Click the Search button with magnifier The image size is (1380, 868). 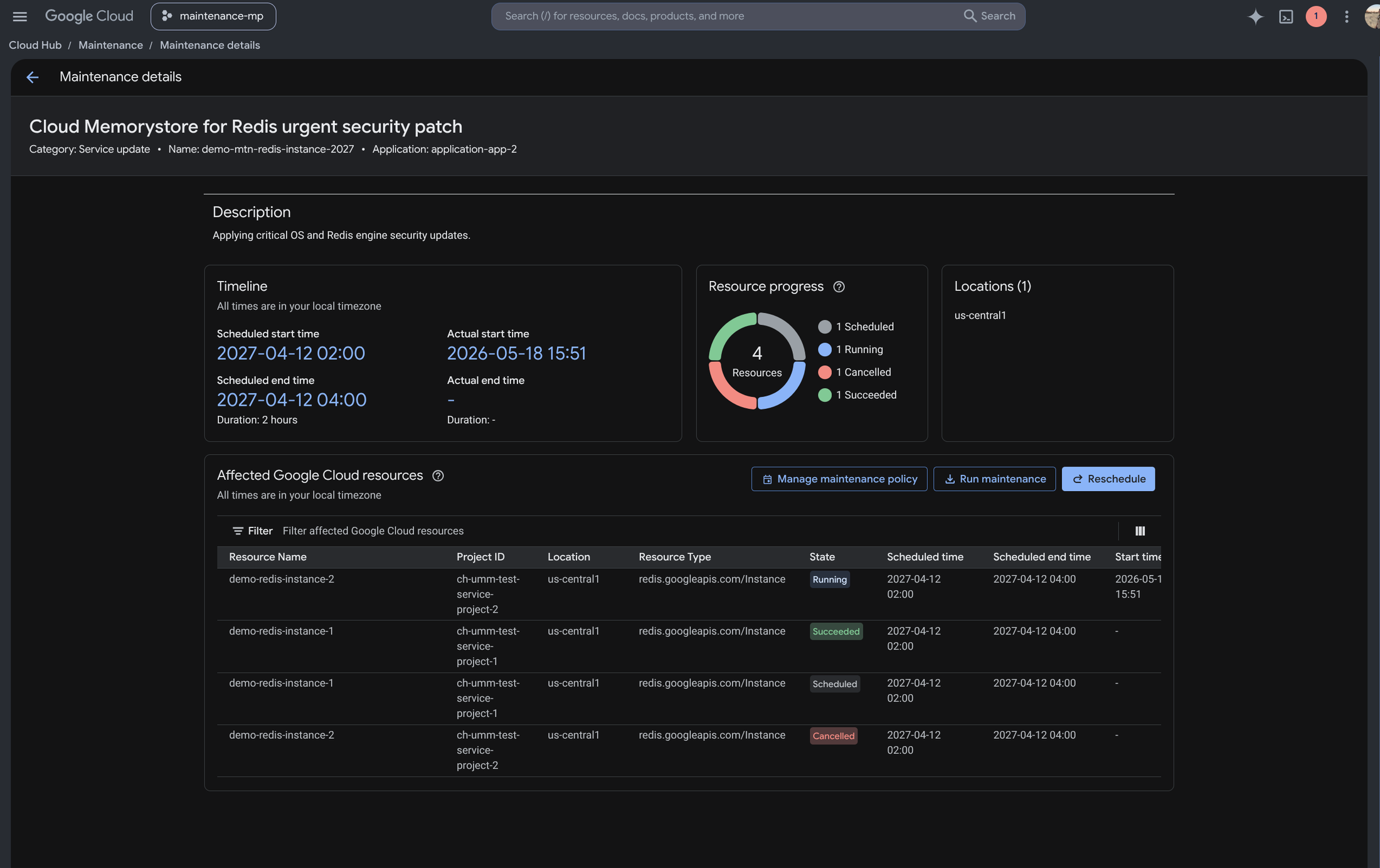pyautogui.click(x=989, y=16)
